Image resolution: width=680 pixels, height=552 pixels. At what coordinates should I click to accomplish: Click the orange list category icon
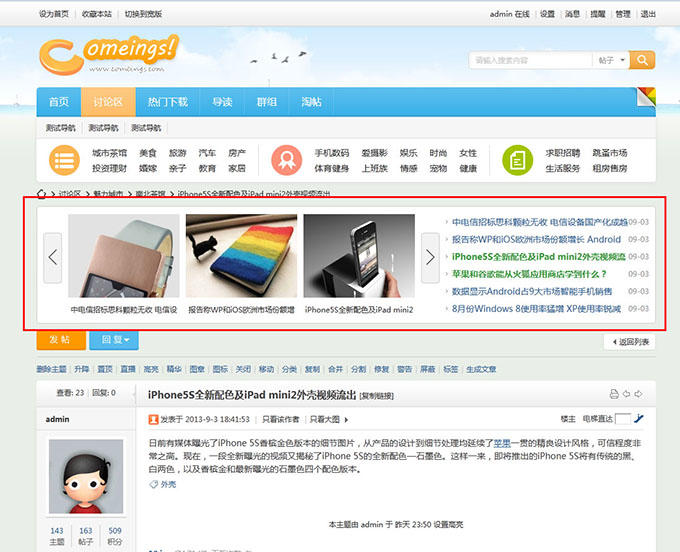64,160
